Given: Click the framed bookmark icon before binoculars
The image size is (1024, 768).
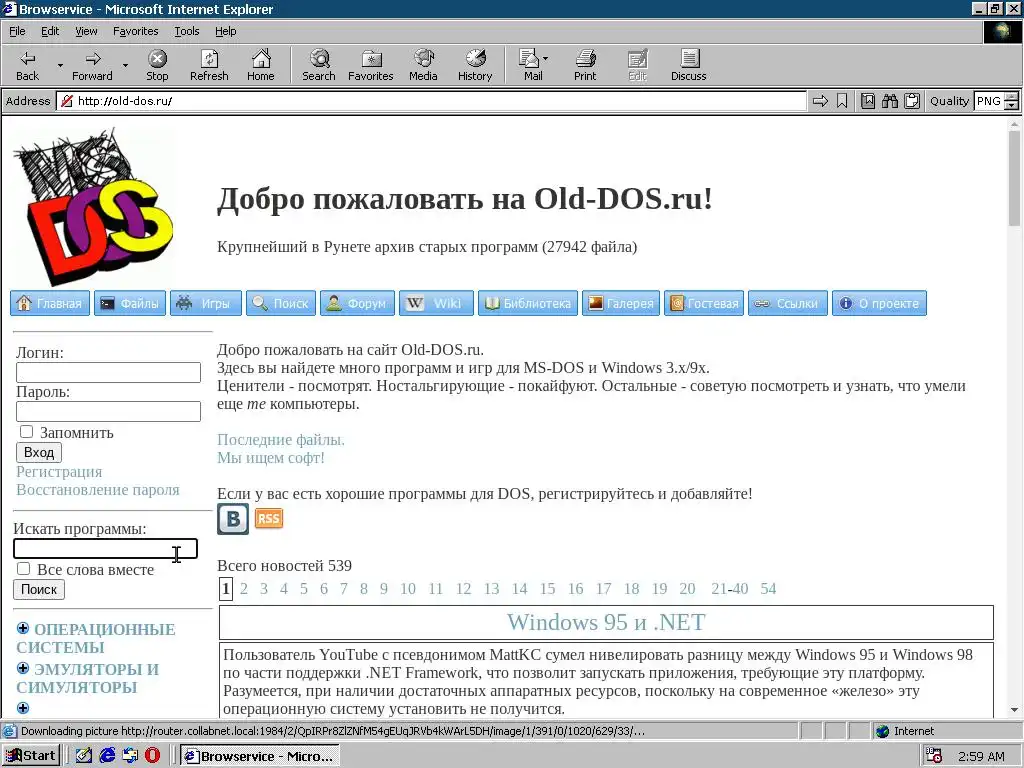Looking at the screenshot, I should [x=868, y=101].
